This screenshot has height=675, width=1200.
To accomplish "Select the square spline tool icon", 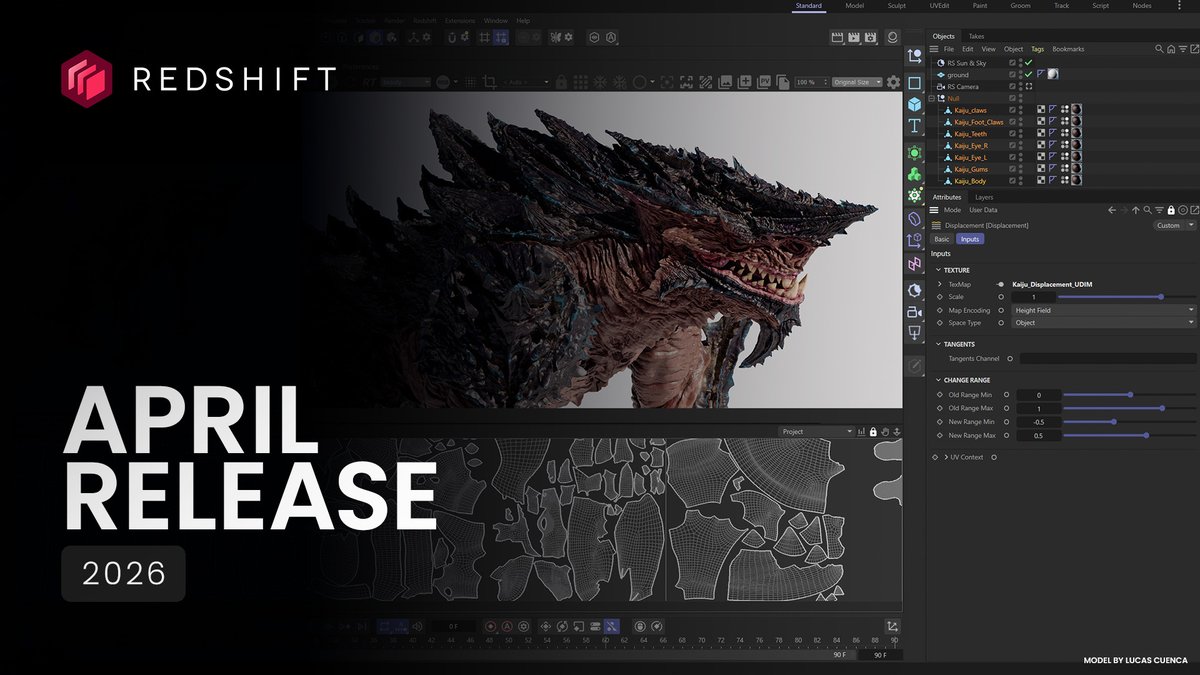I will (x=914, y=82).
